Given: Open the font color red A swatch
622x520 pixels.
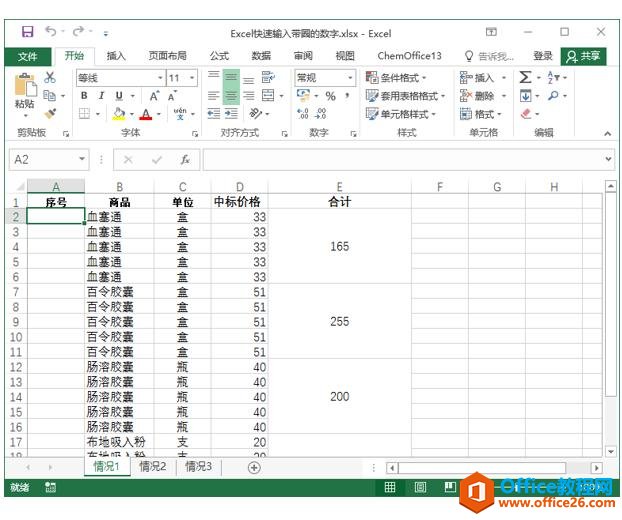Looking at the screenshot, I should [x=146, y=115].
